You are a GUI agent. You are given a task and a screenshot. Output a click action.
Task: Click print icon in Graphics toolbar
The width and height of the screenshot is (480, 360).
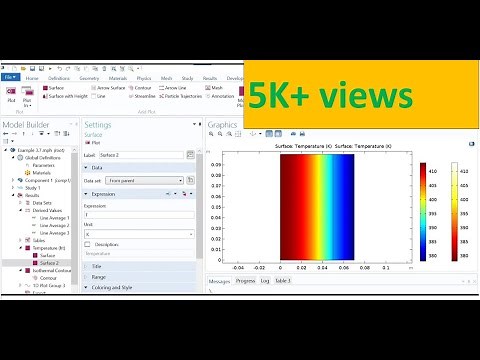[x=302, y=134]
